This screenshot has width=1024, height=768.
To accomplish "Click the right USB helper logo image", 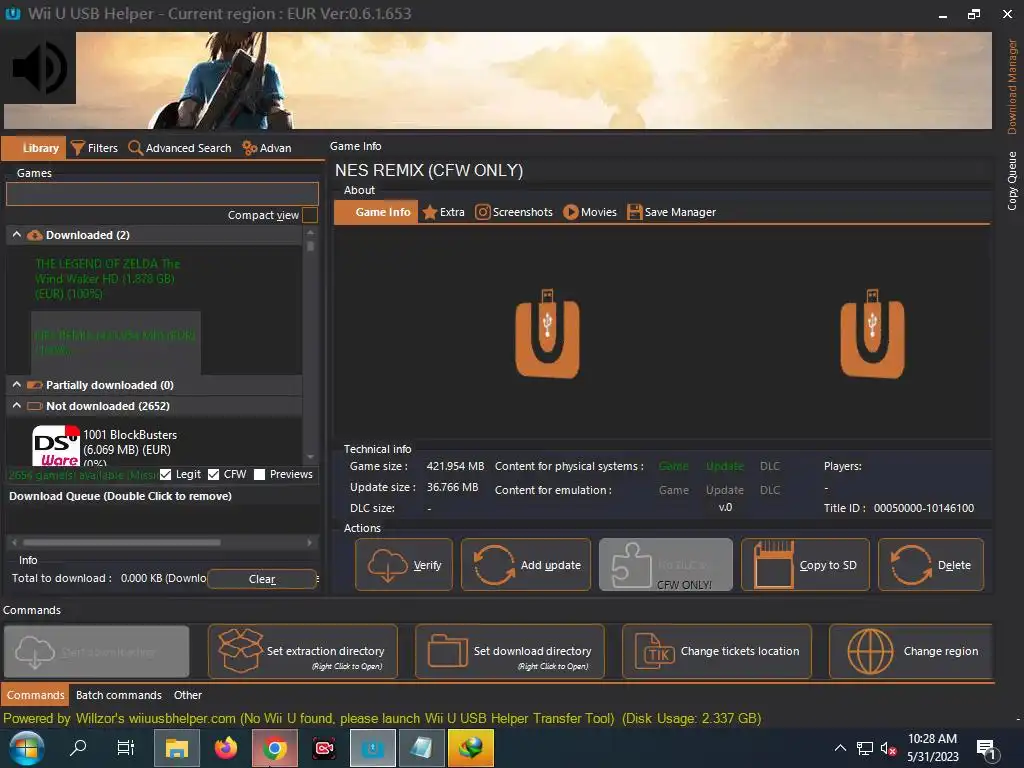I will coord(872,334).
